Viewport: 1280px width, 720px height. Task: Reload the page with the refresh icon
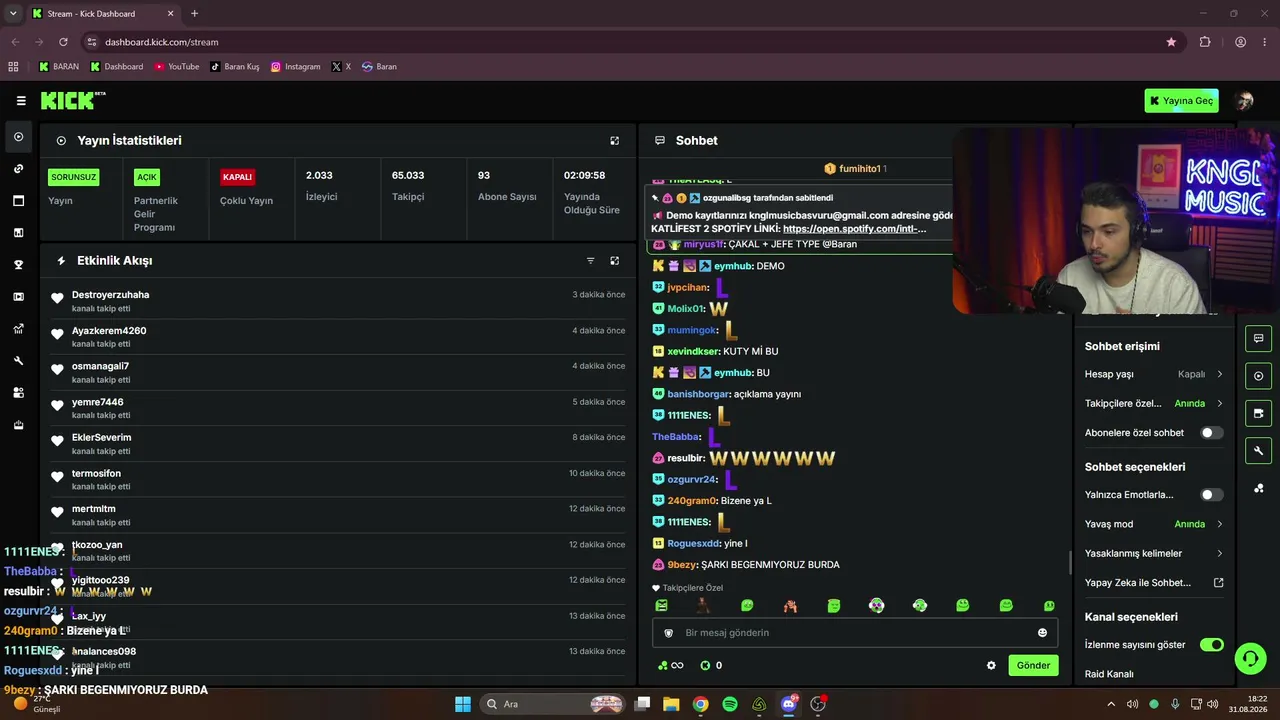coord(63,42)
